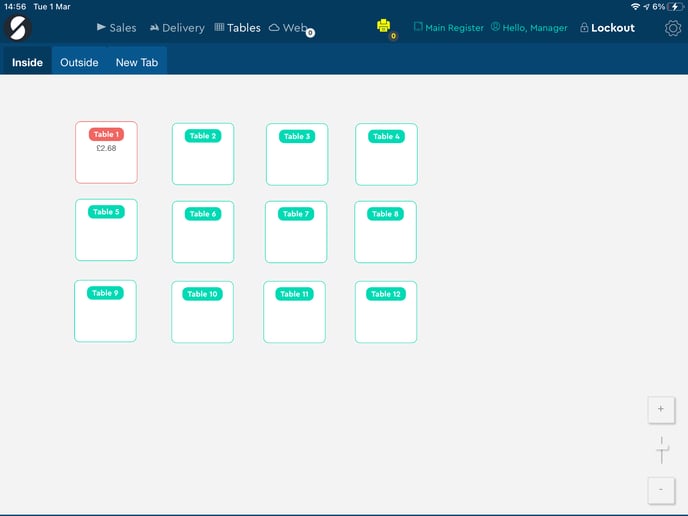Viewport: 688px width, 516px height.
Task: Zoom in with the plus button
Action: (661, 409)
